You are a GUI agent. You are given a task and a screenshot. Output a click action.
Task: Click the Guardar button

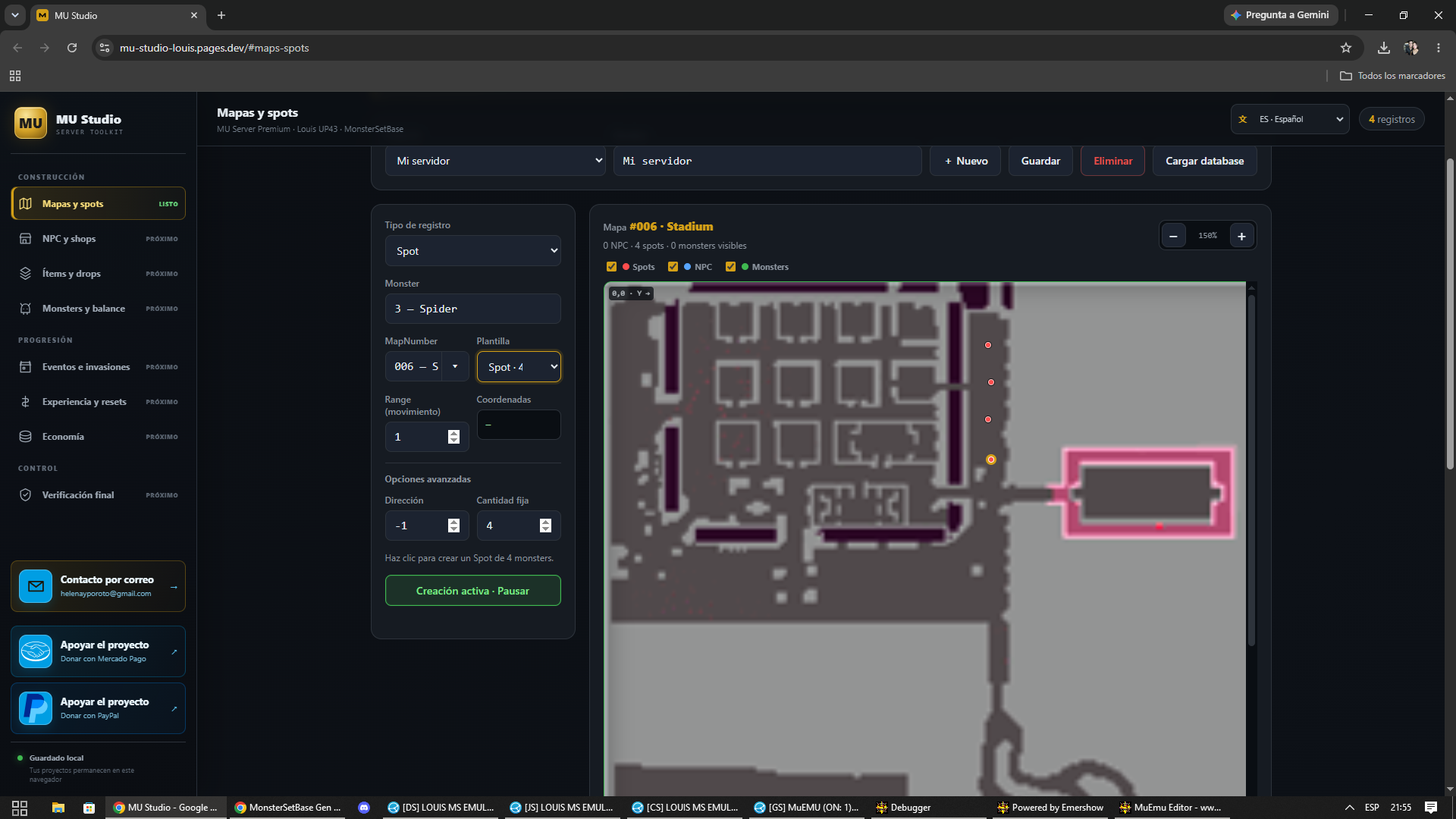[x=1040, y=161]
